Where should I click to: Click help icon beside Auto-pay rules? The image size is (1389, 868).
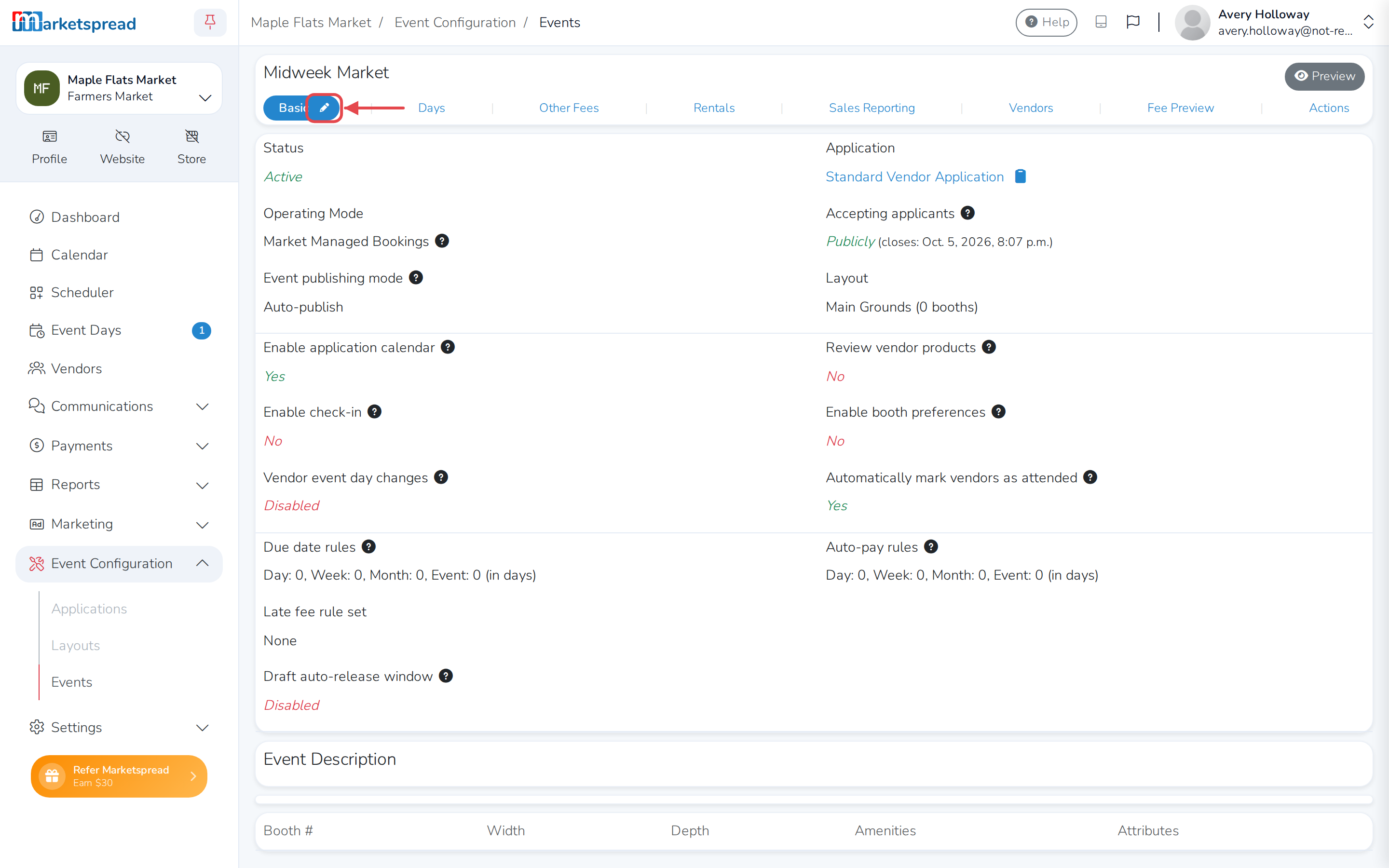pyautogui.click(x=932, y=546)
